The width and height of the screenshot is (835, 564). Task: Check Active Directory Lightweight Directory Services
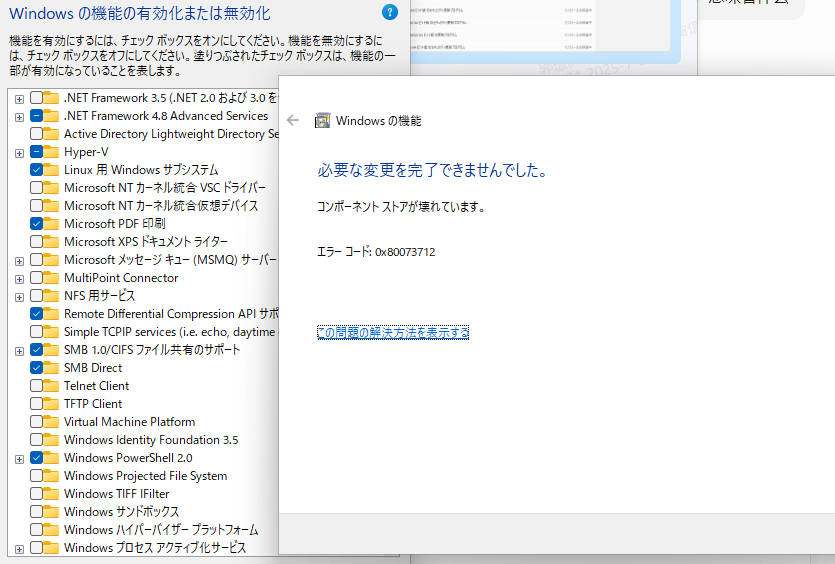tap(36, 134)
